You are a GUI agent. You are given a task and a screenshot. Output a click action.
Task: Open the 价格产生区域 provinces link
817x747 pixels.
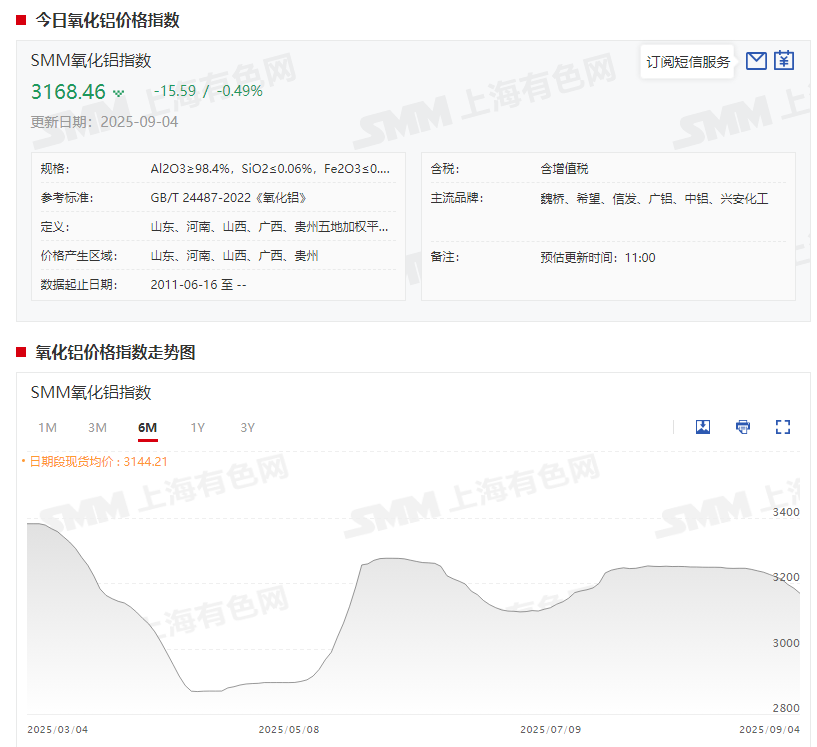click(x=234, y=257)
